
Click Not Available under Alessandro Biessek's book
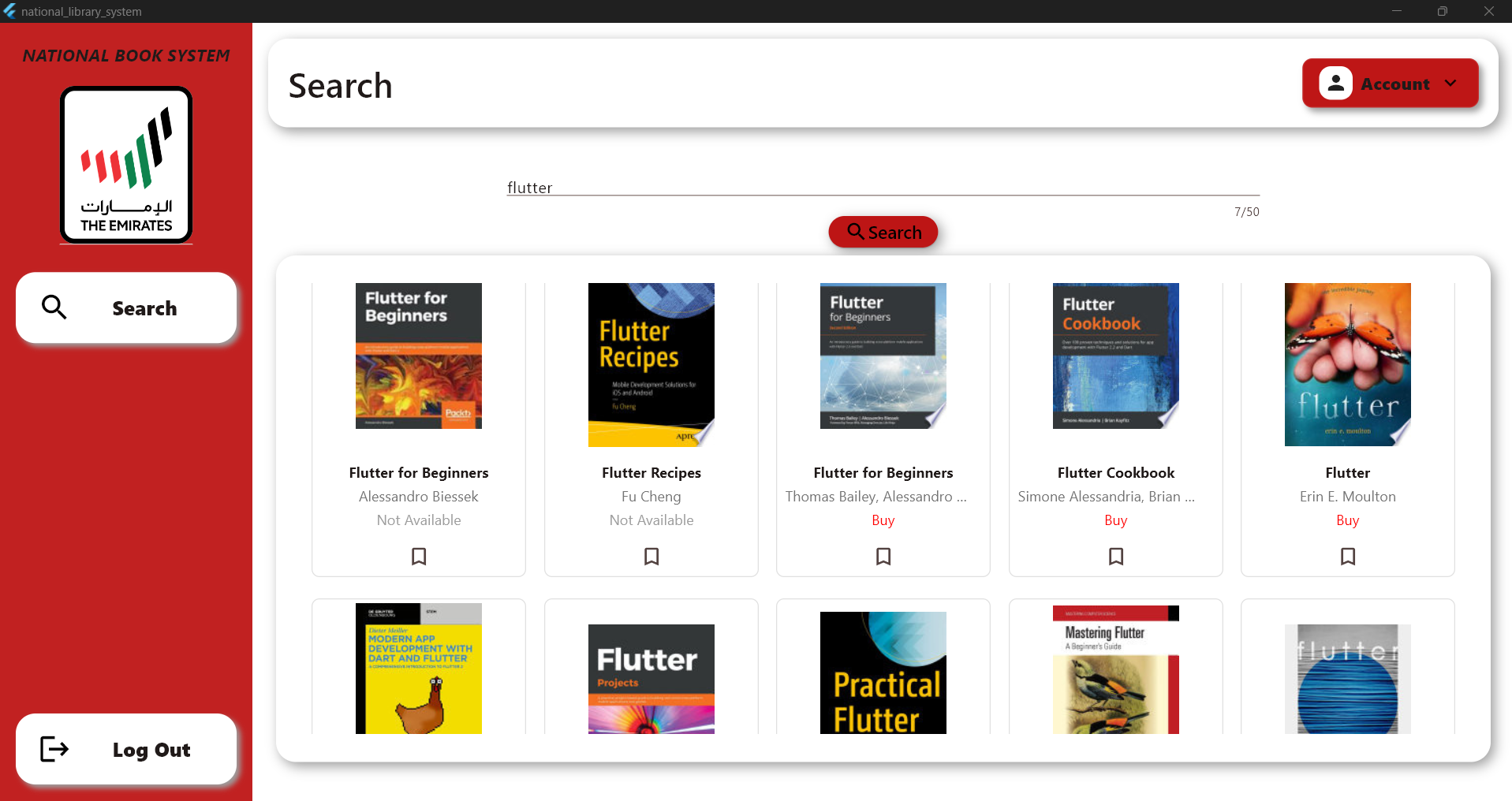point(419,520)
